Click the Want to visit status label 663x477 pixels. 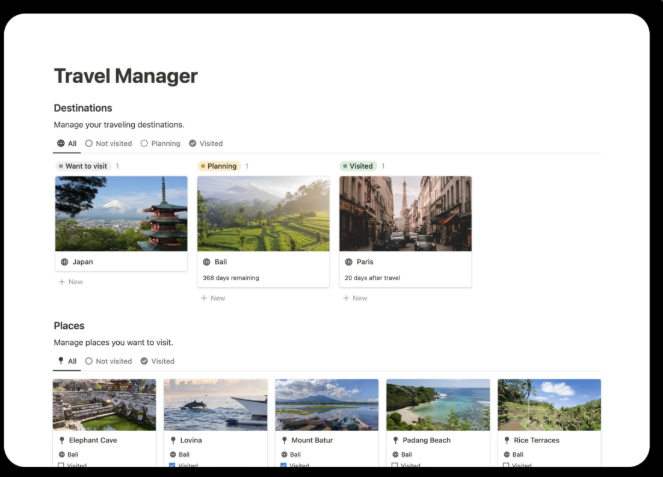(83, 166)
